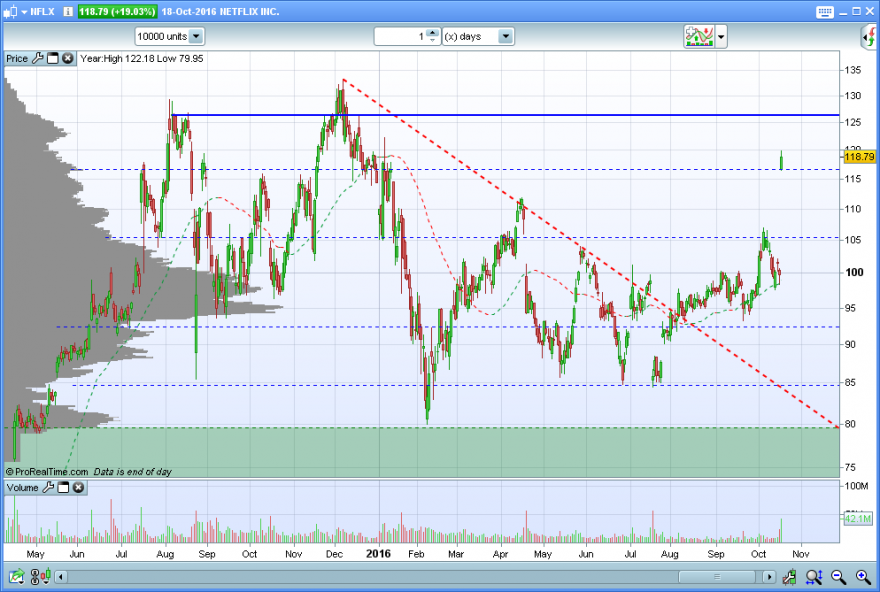Viewport: 880px width, 592px height.
Task: Click the zoom in magnifier icon
Action: (863, 576)
